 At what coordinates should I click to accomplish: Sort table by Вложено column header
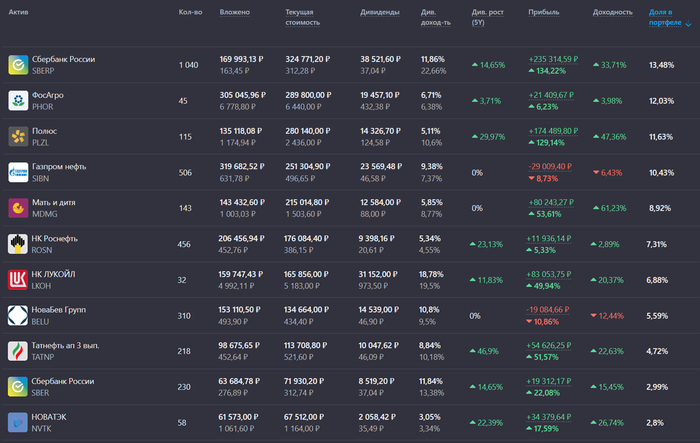pos(235,13)
